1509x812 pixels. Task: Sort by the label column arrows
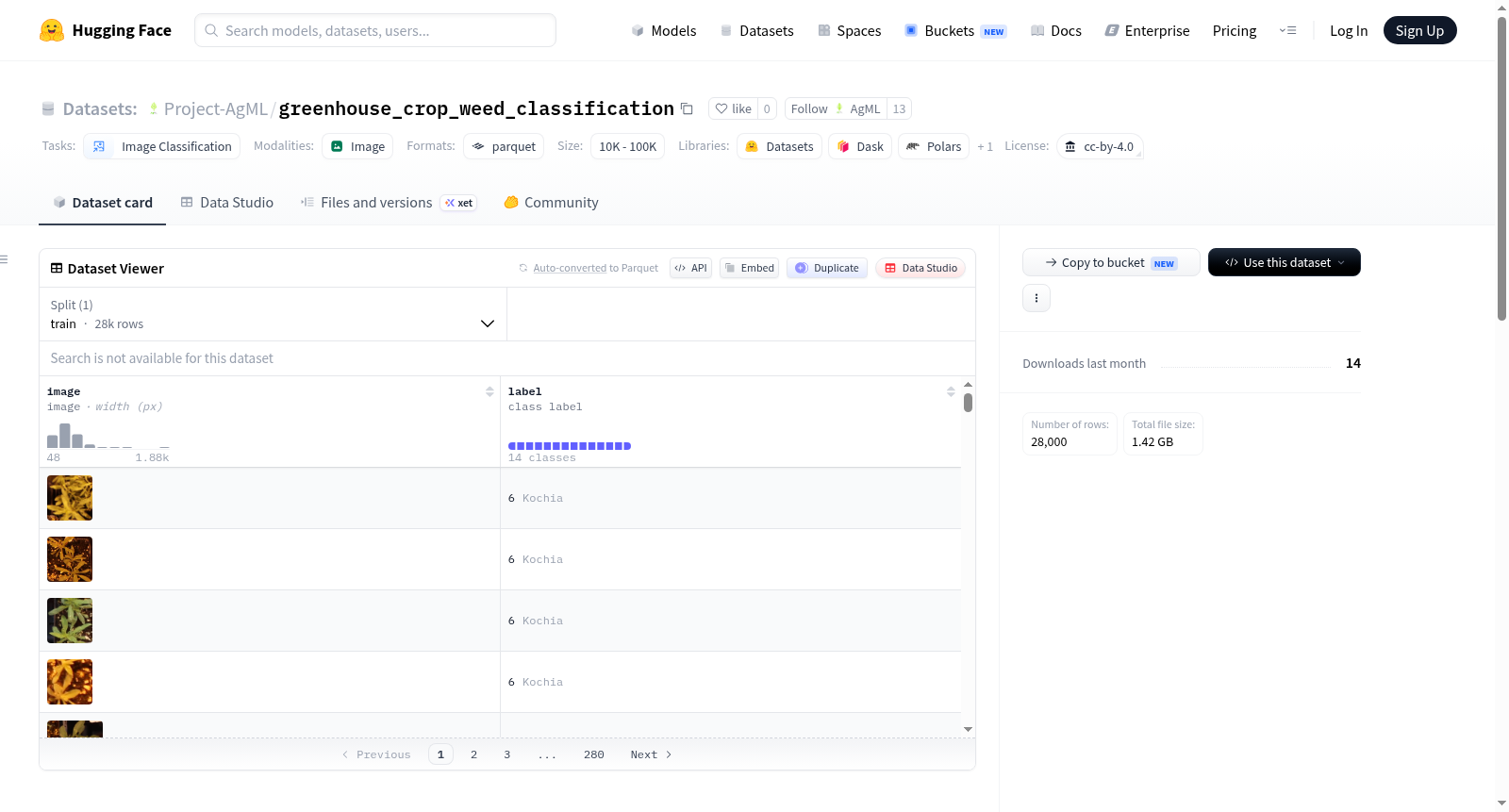point(951,391)
